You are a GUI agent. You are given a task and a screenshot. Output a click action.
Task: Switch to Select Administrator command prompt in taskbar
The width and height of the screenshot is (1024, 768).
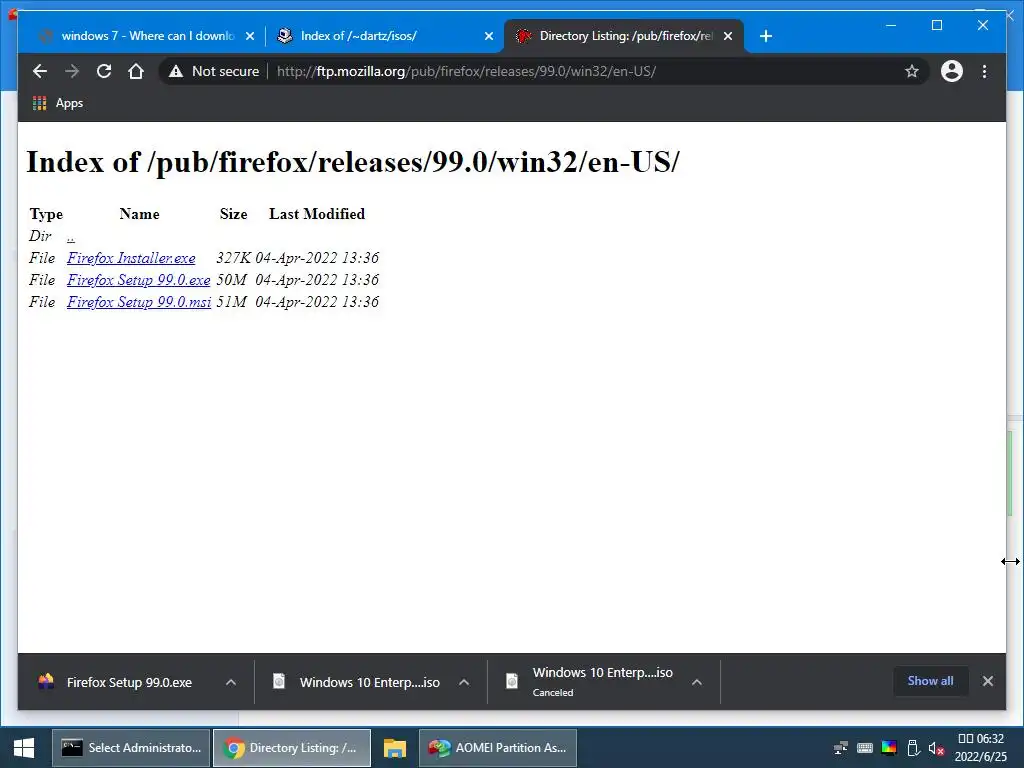131,748
